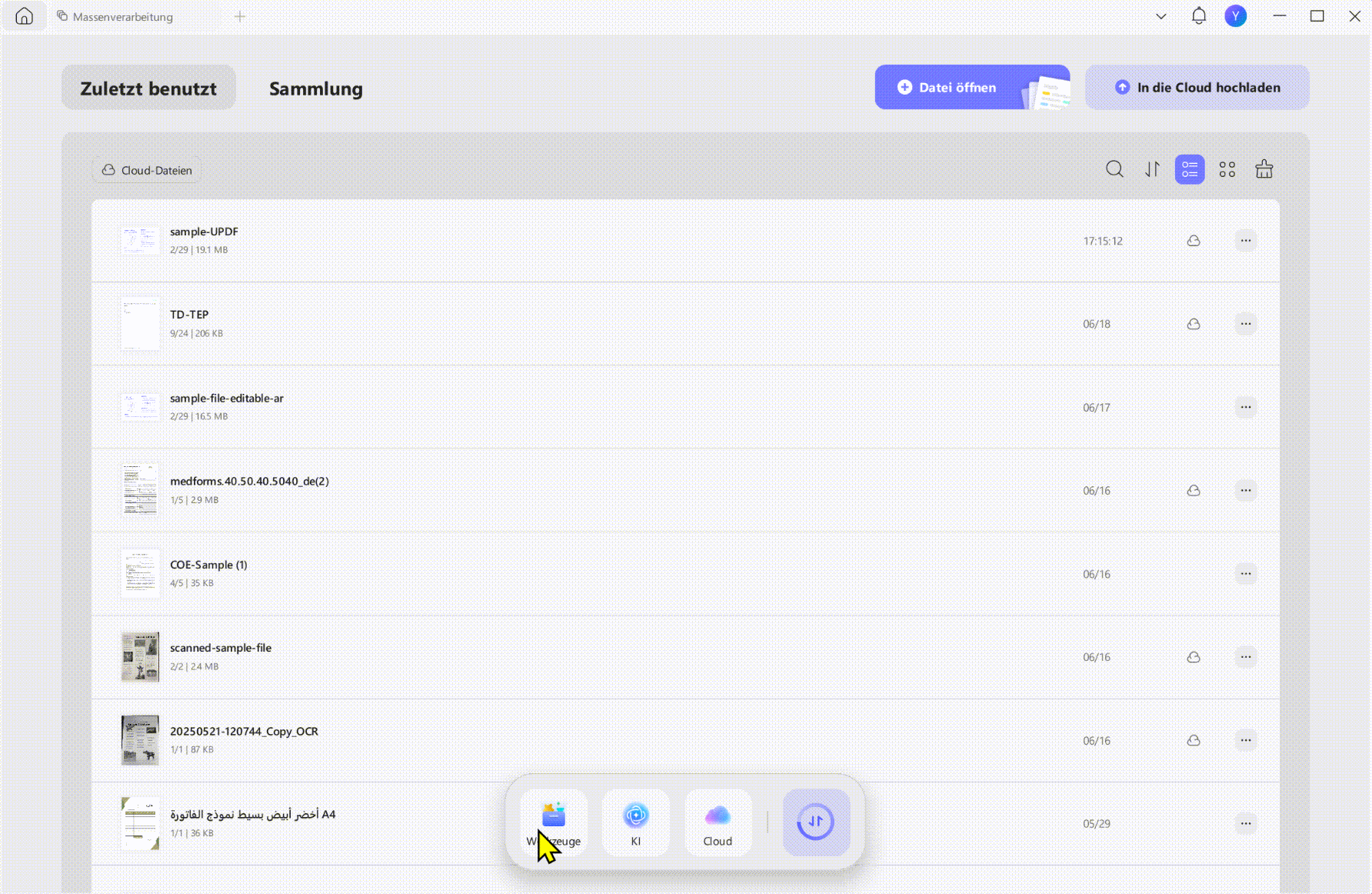Open the Werkzeuge tools panel

pos(554,822)
